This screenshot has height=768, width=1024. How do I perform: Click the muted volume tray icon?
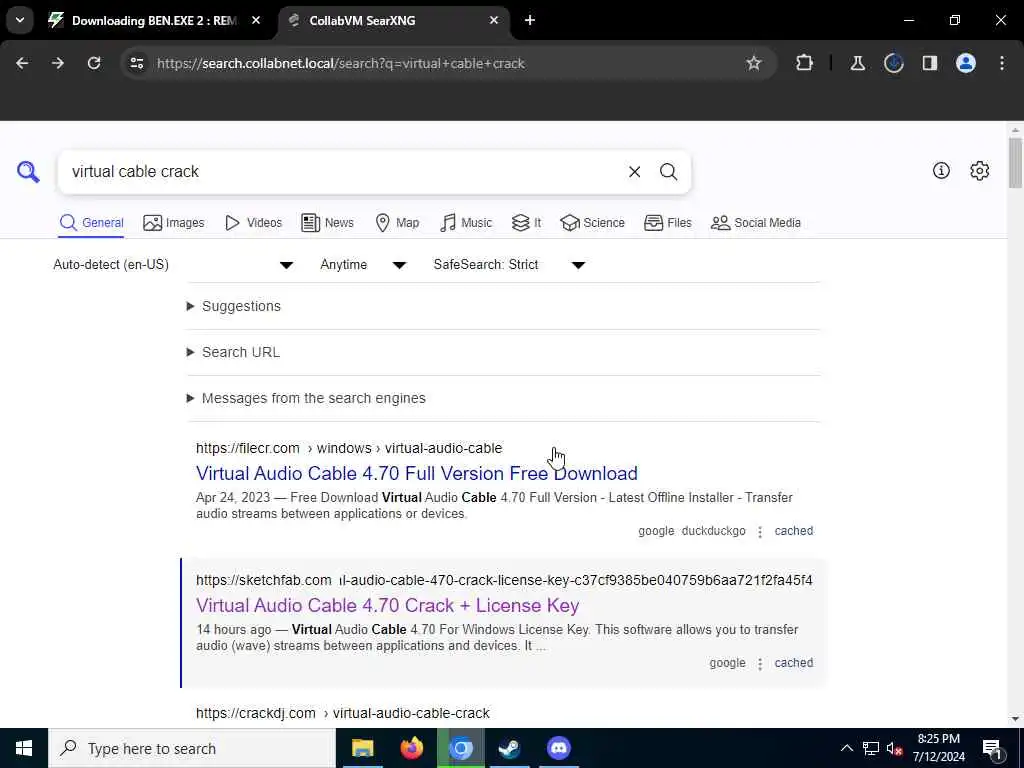895,748
